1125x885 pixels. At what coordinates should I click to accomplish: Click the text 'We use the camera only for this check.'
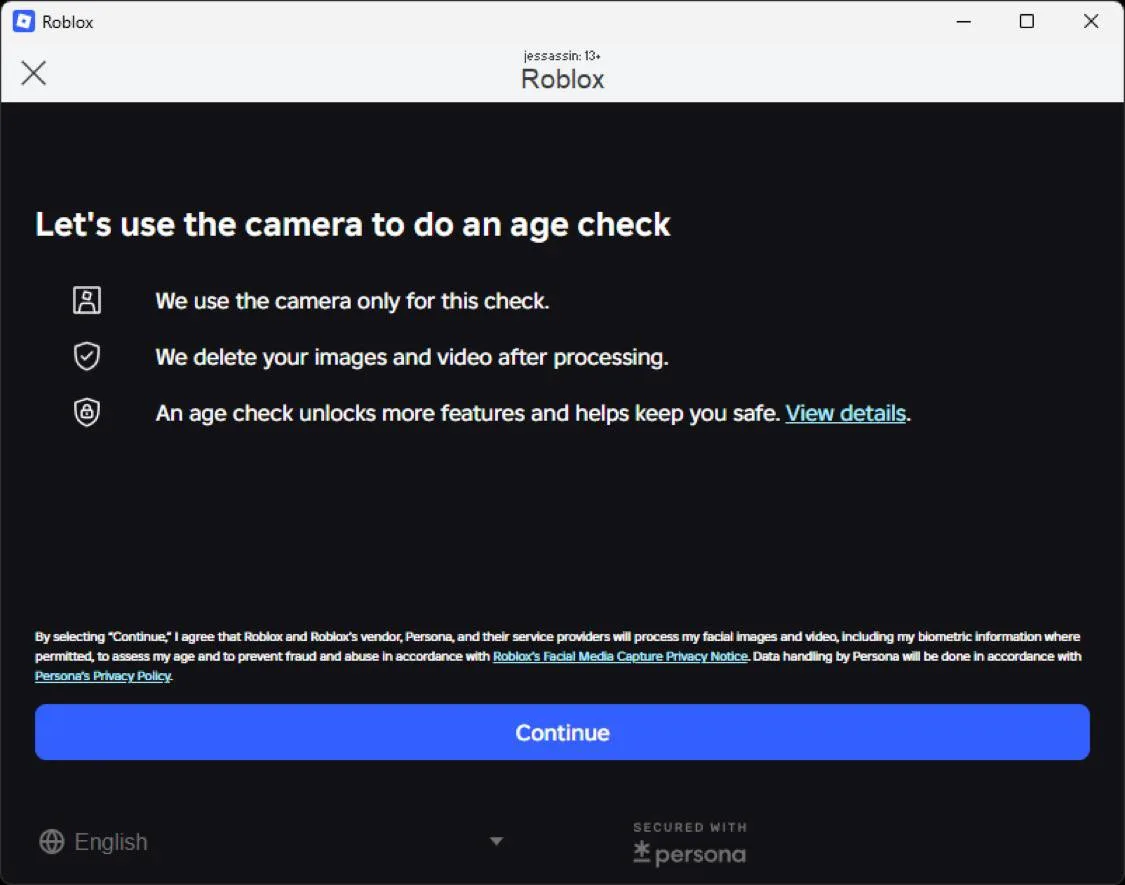[x=352, y=301]
